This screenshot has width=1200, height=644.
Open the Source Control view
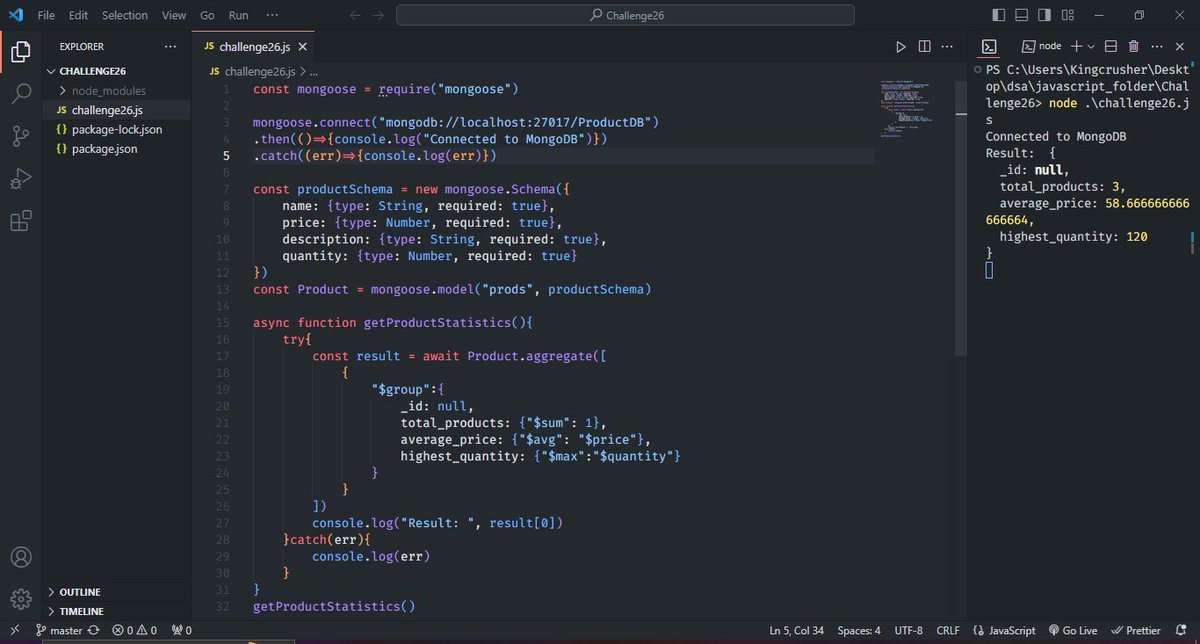click(x=20, y=137)
